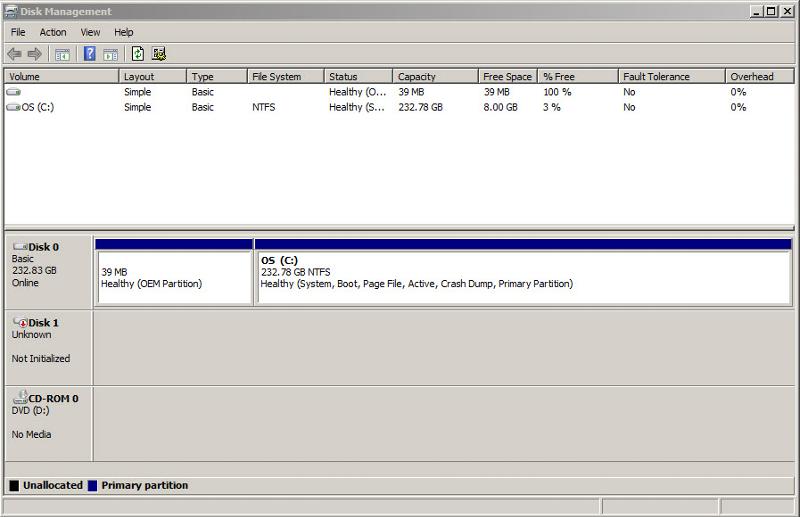Click the NTFS file system cell
Viewport: 800px width, 517px height.
(264, 107)
